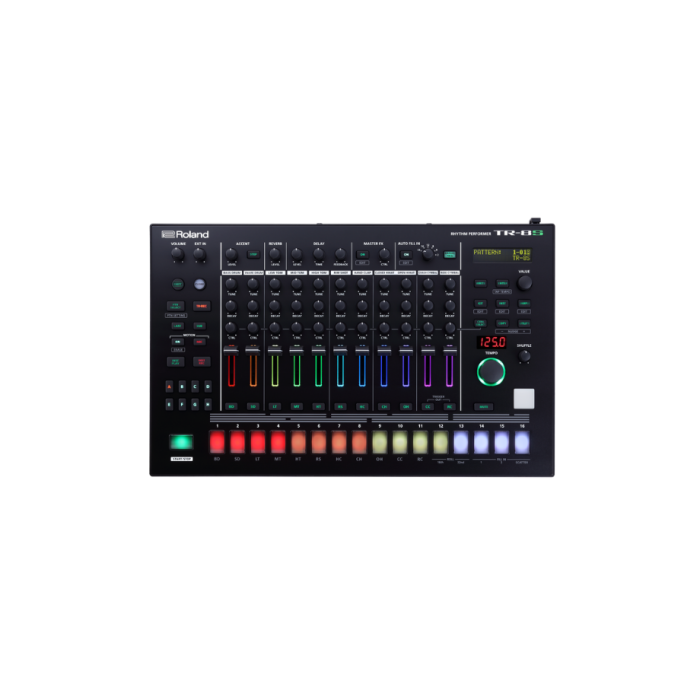The image size is (700, 700).
Task: Select the OH instrument select button
Action: (406, 406)
